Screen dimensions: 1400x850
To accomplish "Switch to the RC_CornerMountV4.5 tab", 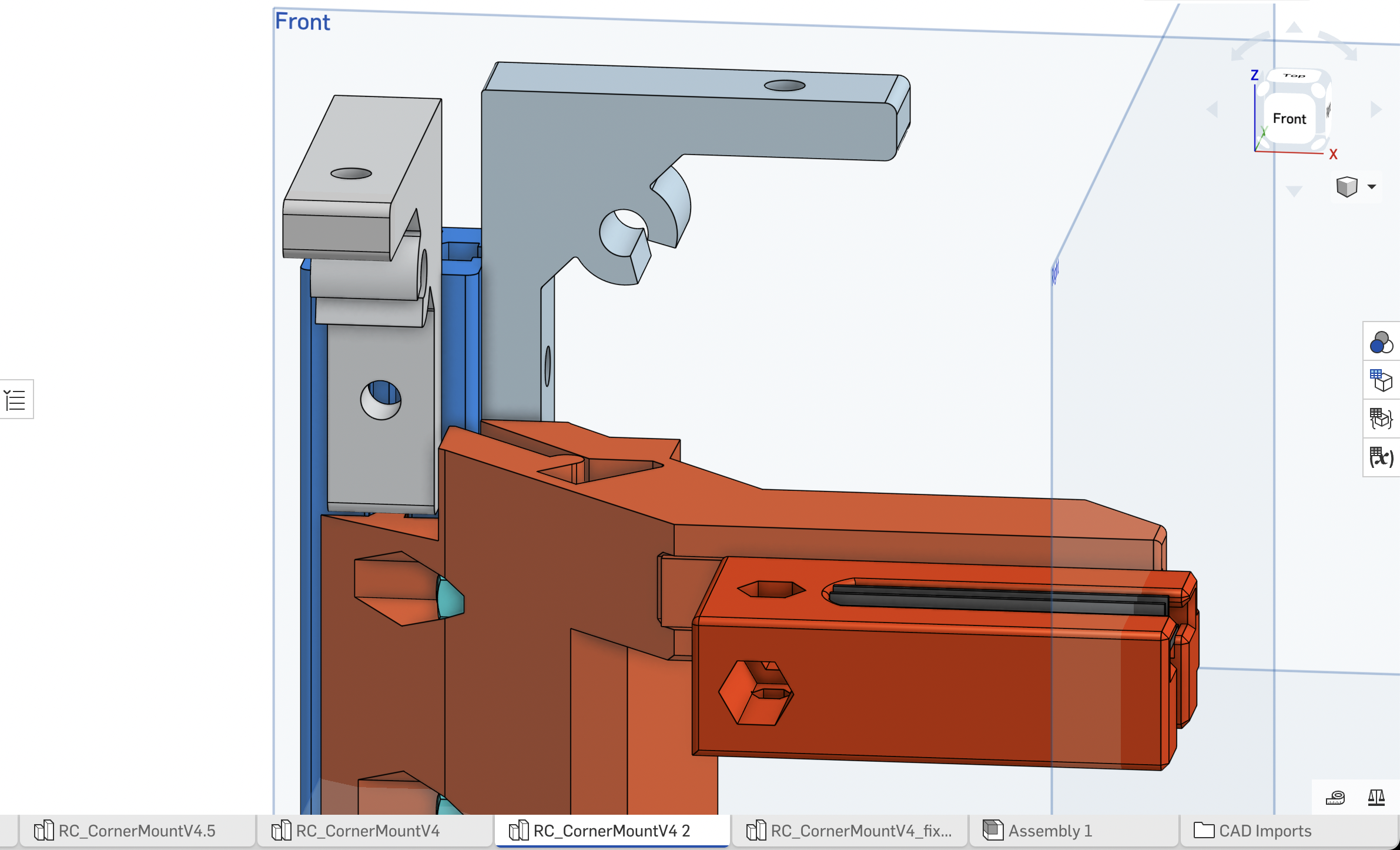I will tap(137, 831).
